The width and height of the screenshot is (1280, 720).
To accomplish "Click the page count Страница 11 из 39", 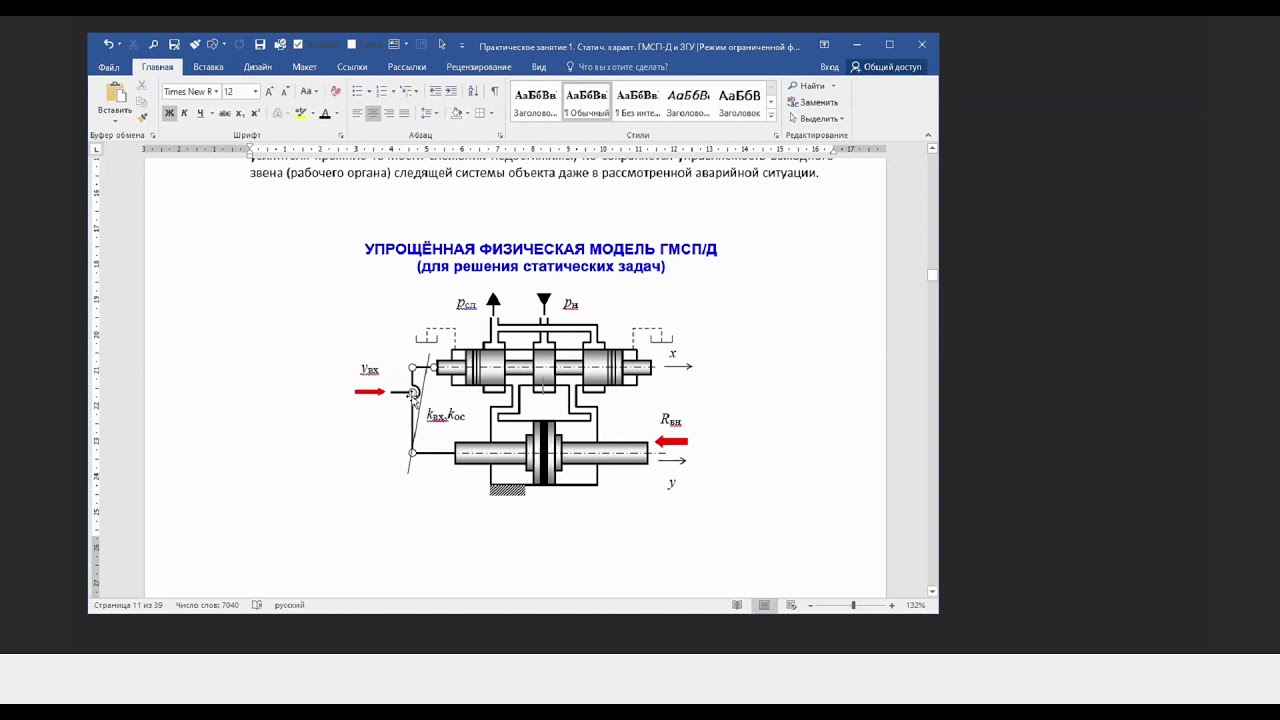I will pyautogui.click(x=128, y=605).
